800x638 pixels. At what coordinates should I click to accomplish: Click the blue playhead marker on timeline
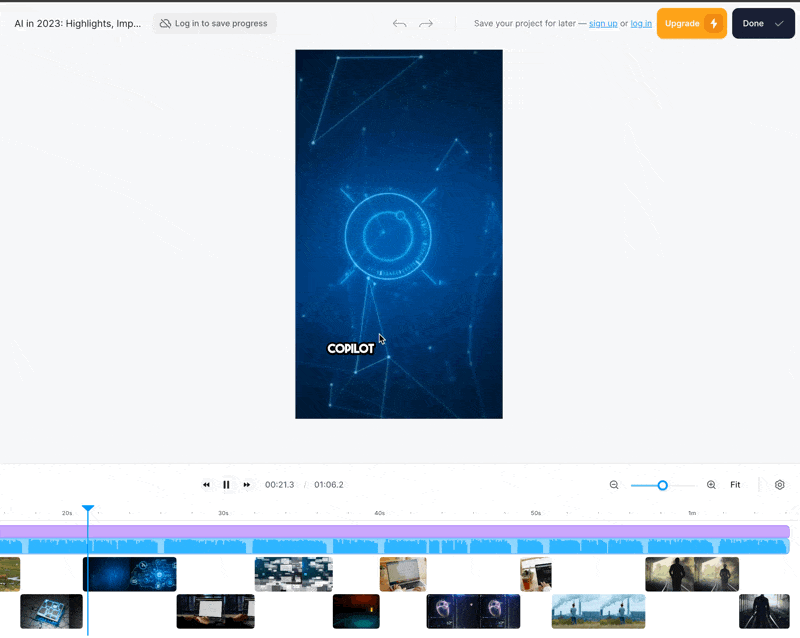88,510
